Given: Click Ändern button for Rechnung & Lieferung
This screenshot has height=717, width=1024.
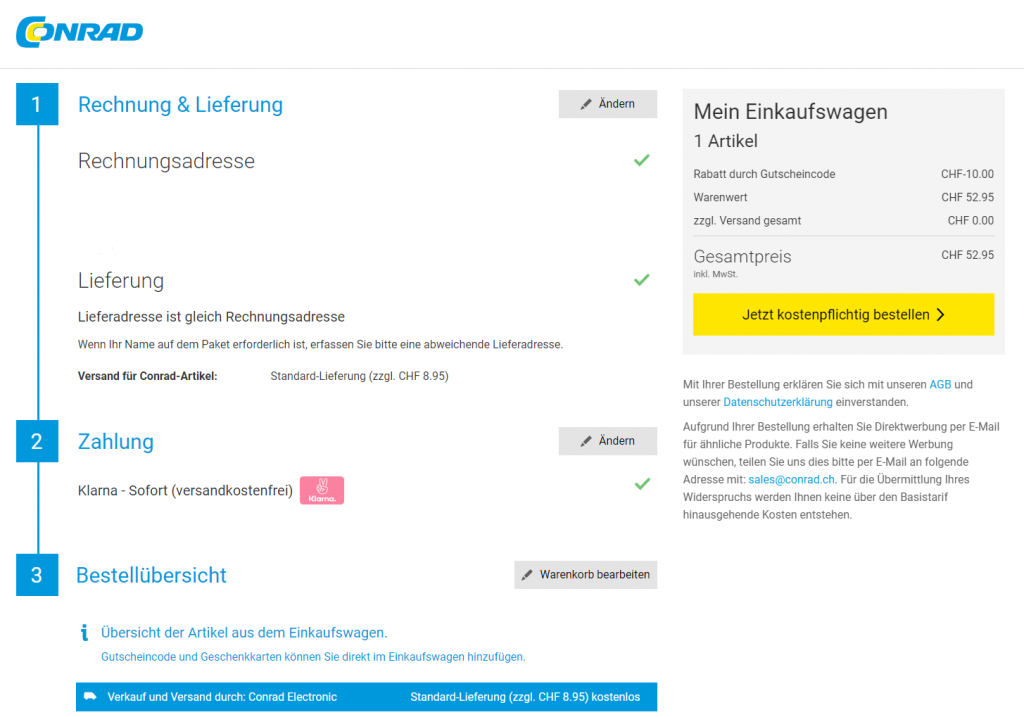Looking at the screenshot, I should pos(607,104).
